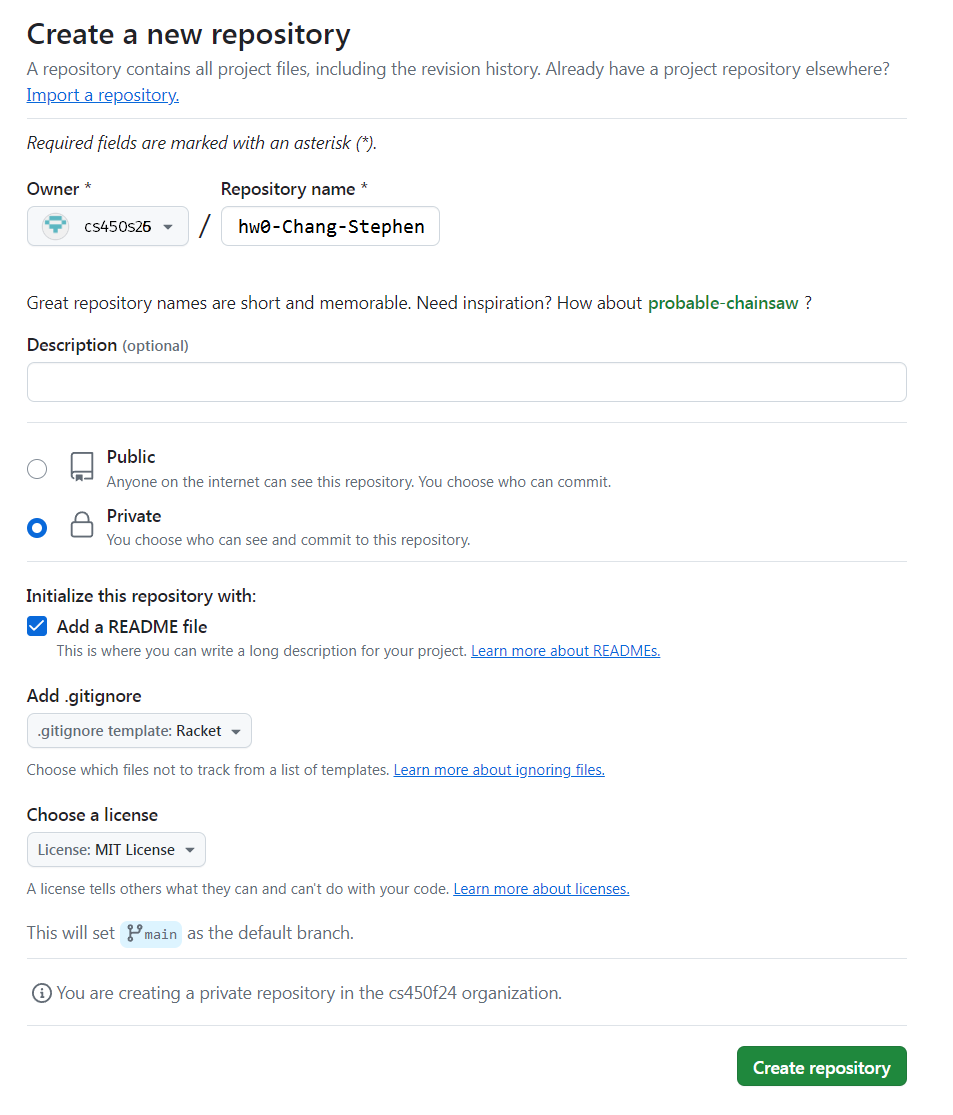Click the main default branch label
The width and height of the screenshot is (953, 1115).
point(160,934)
